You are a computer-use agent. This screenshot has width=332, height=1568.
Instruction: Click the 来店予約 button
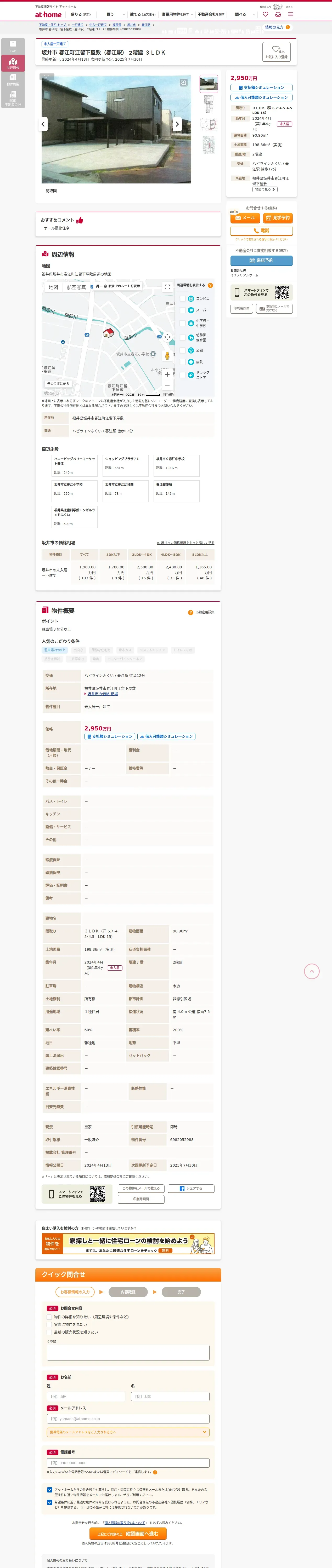click(x=261, y=261)
